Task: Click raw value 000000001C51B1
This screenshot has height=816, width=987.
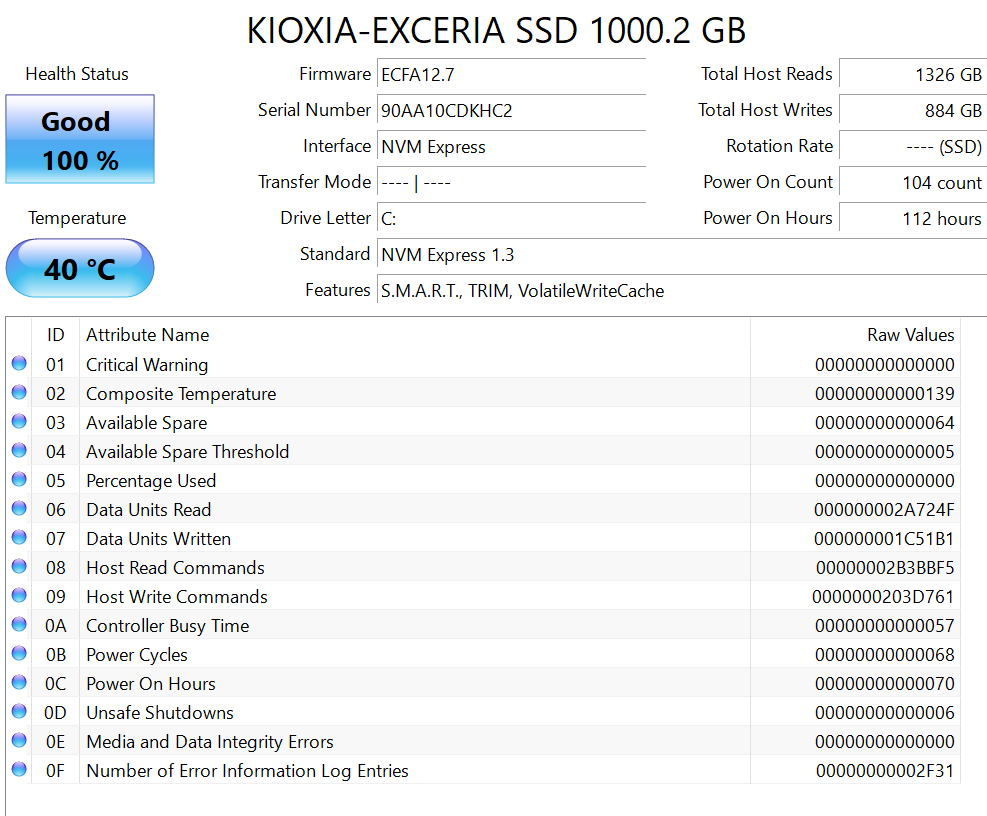Action: [x=884, y=538]
